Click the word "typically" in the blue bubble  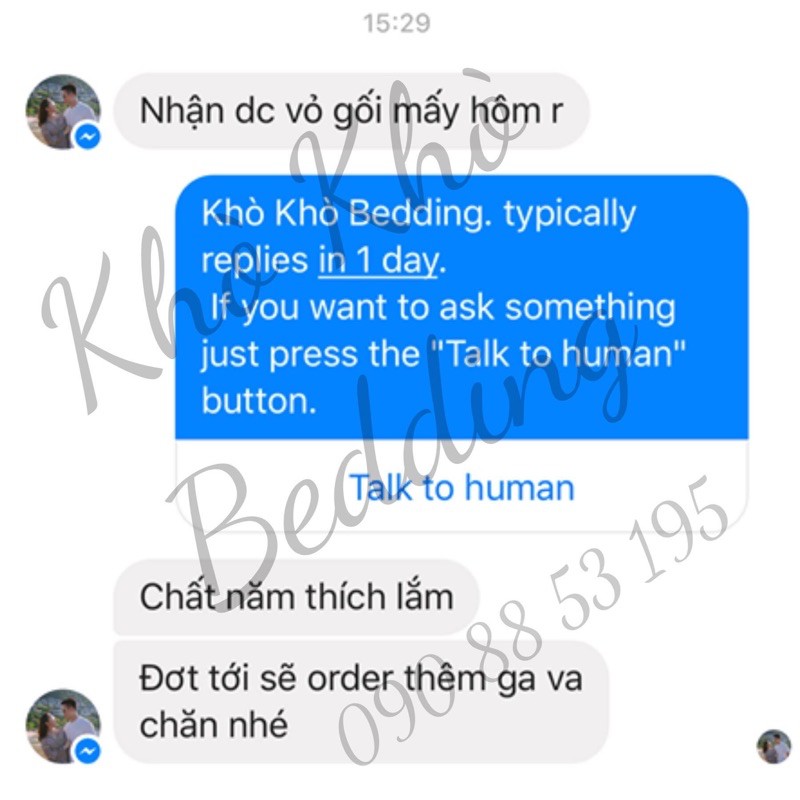pyautogui.click(x=570, y=214)
